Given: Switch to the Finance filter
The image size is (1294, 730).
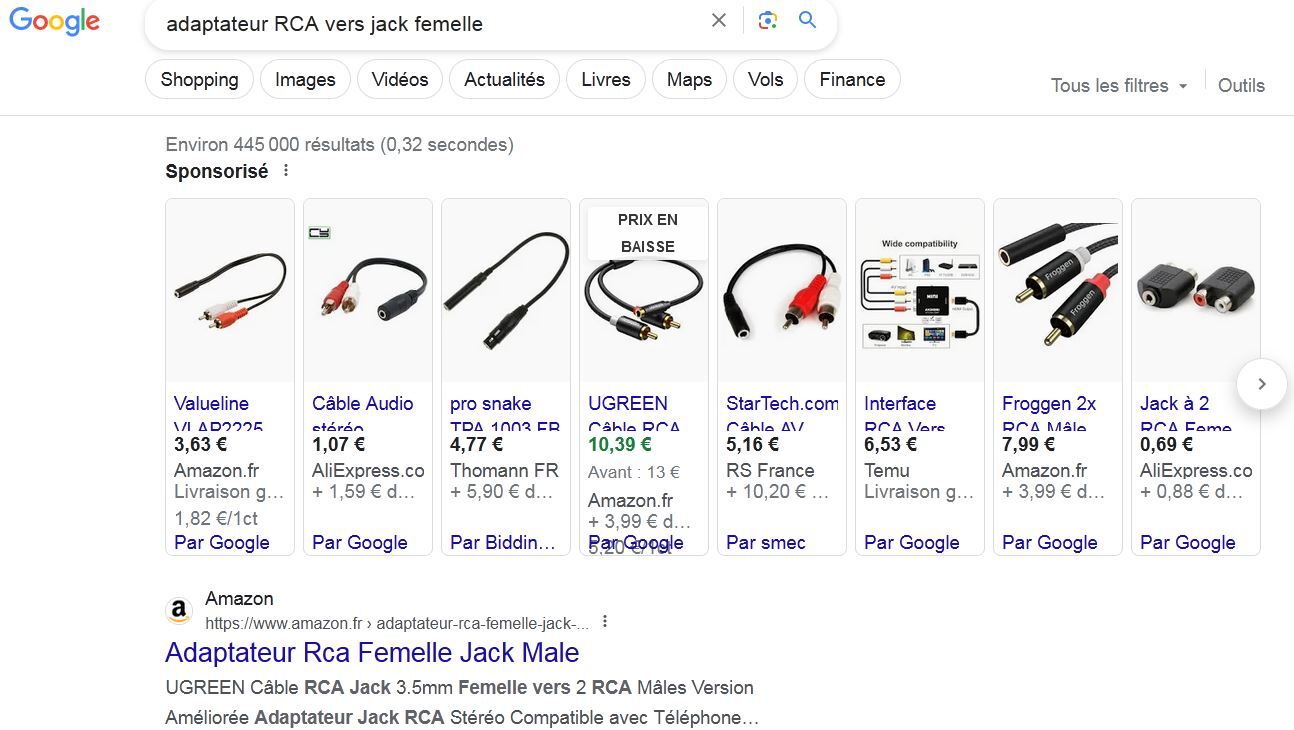Looking at the screenshot, I should click(x=852, y=80).
